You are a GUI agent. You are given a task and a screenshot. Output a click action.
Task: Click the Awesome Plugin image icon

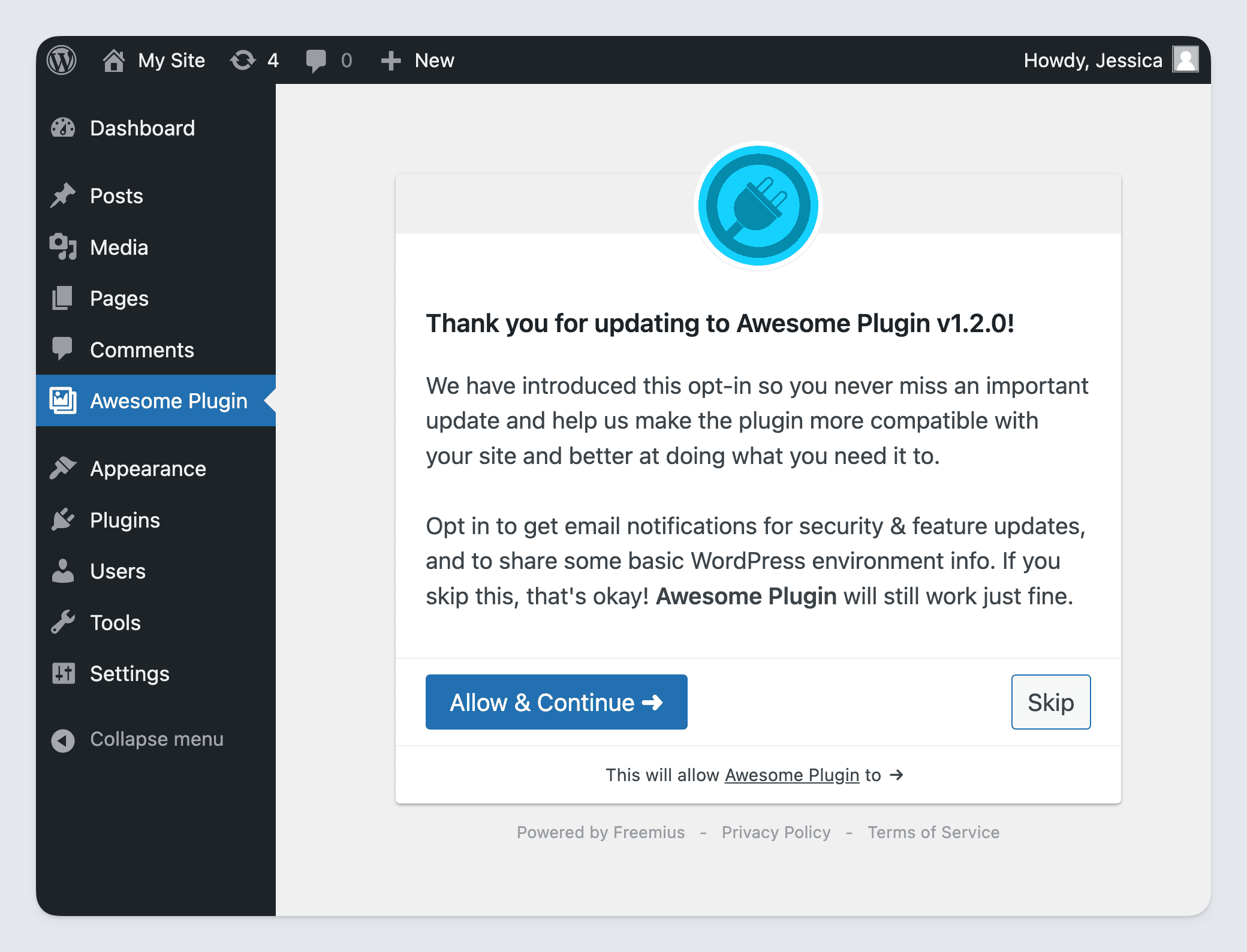click(x=63, y=400)
